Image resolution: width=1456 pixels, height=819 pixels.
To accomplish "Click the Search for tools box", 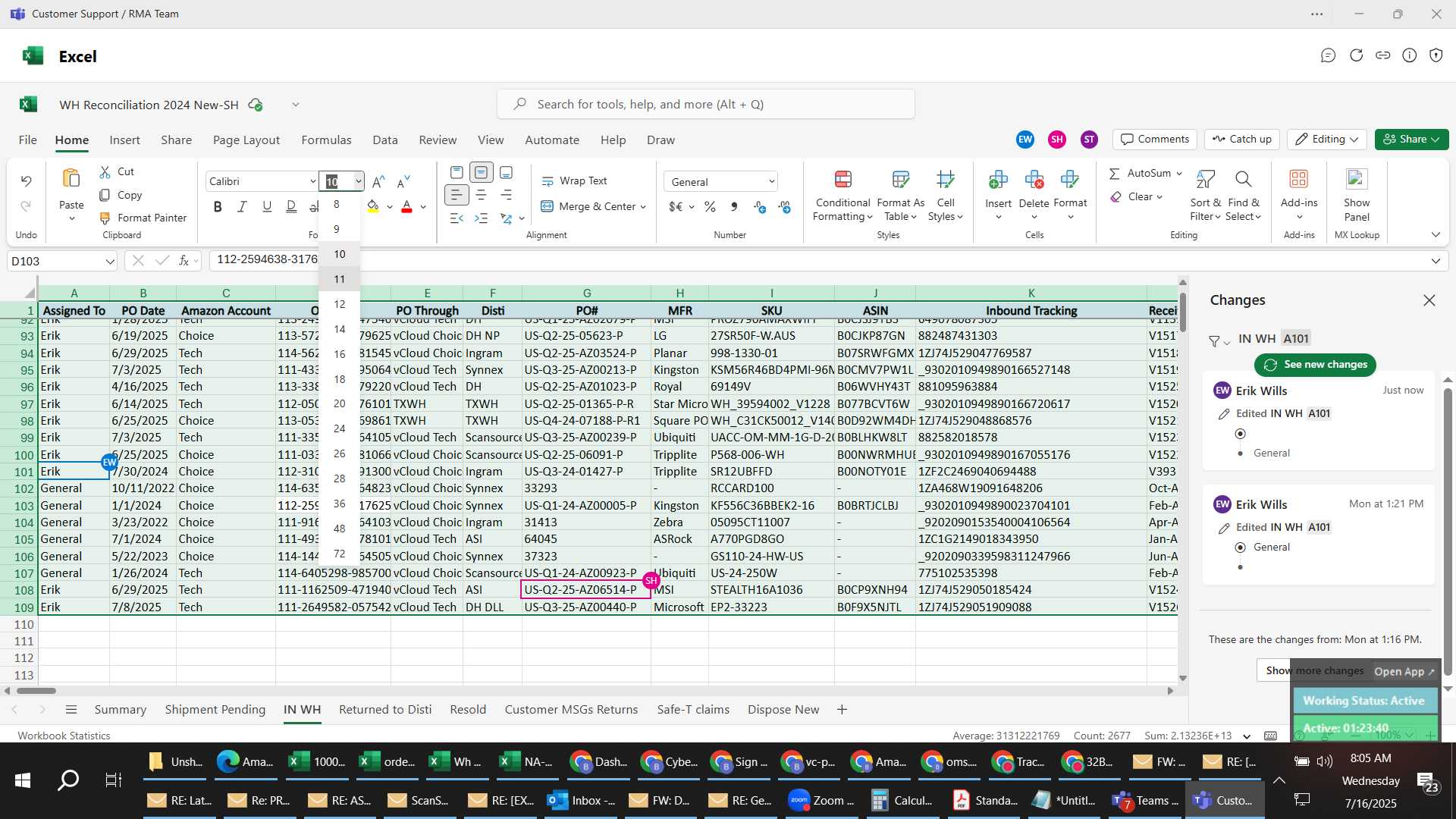I will 705,105.
